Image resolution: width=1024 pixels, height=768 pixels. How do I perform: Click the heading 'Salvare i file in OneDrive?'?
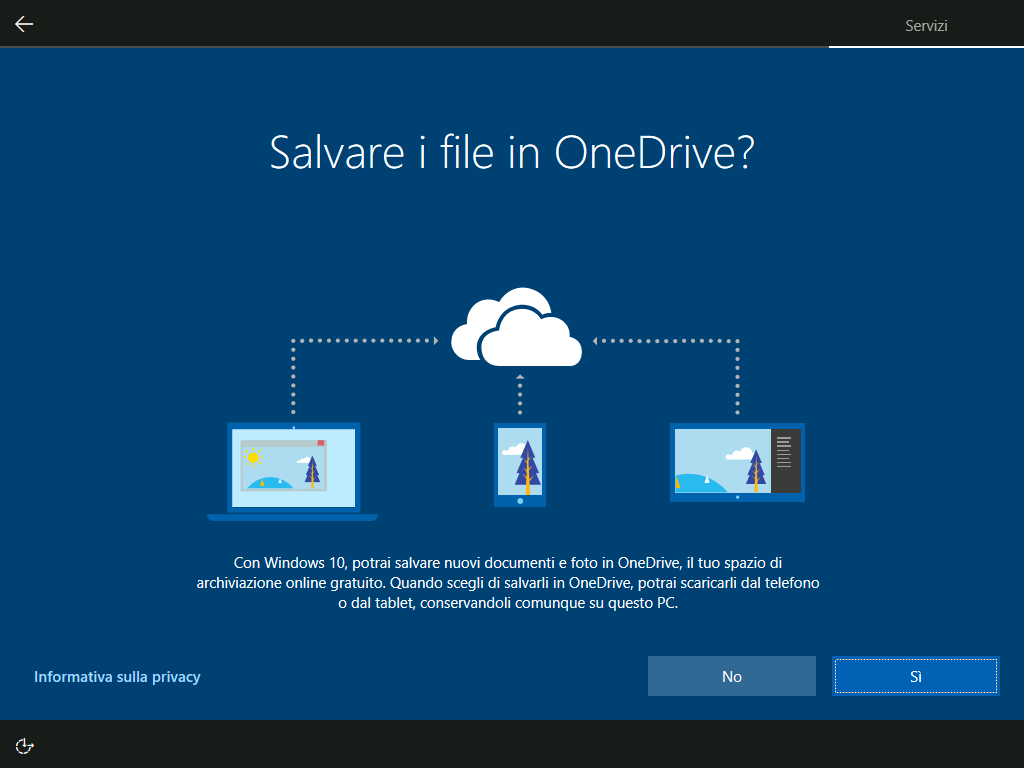[x=512, y=152]
